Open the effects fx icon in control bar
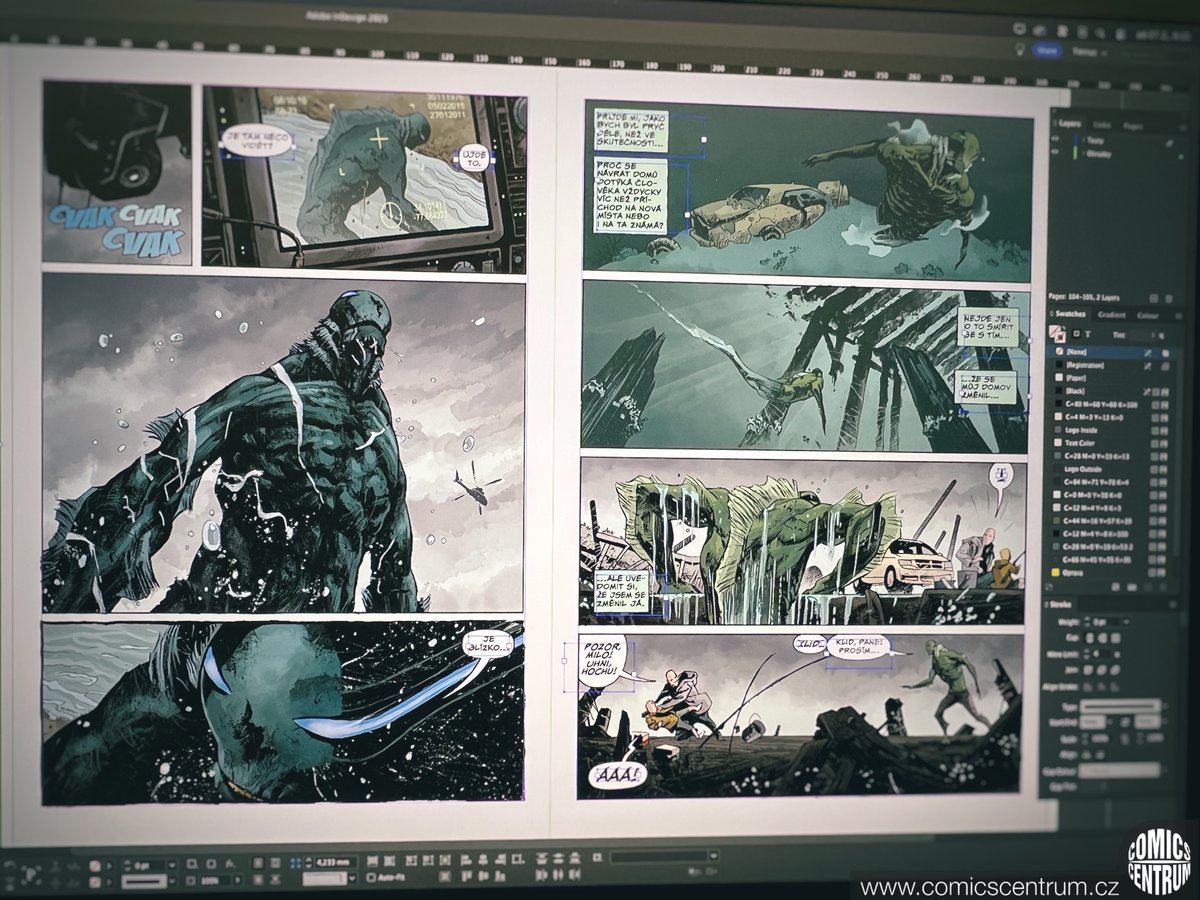The height and width of the screenshot is (900, 1200). (229, 864)
